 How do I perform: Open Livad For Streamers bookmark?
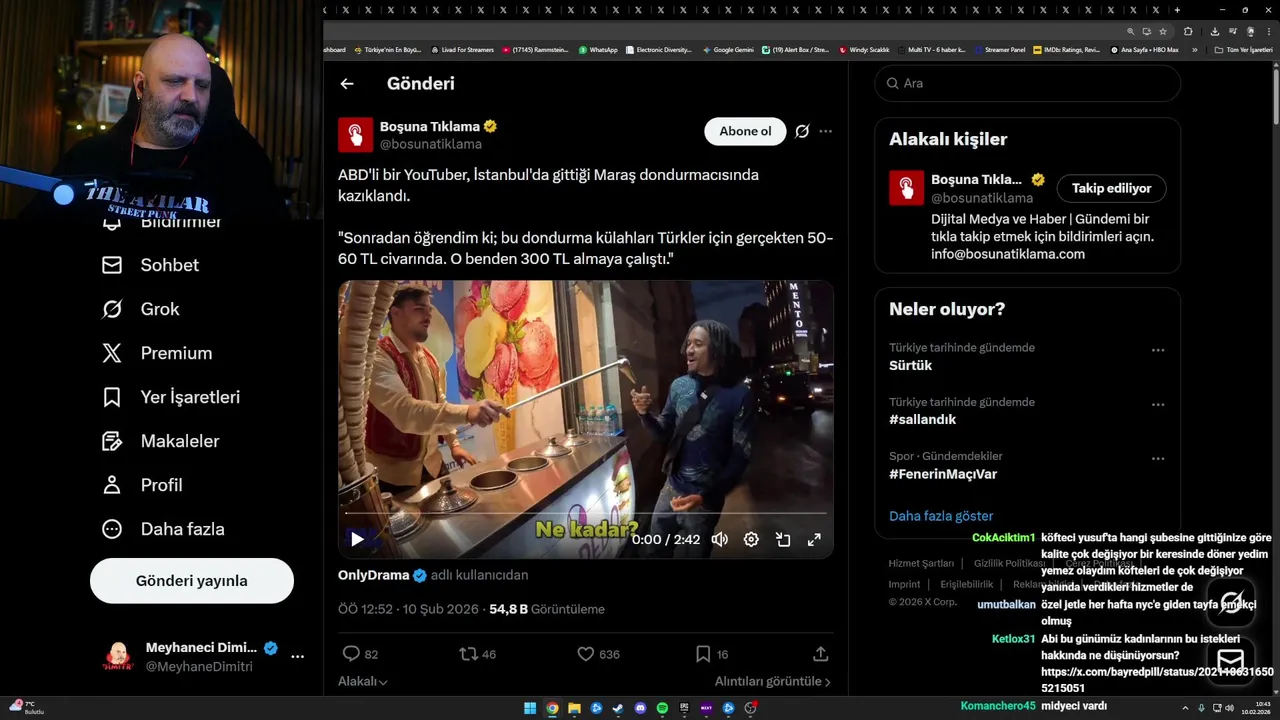(x=462, y=49)
